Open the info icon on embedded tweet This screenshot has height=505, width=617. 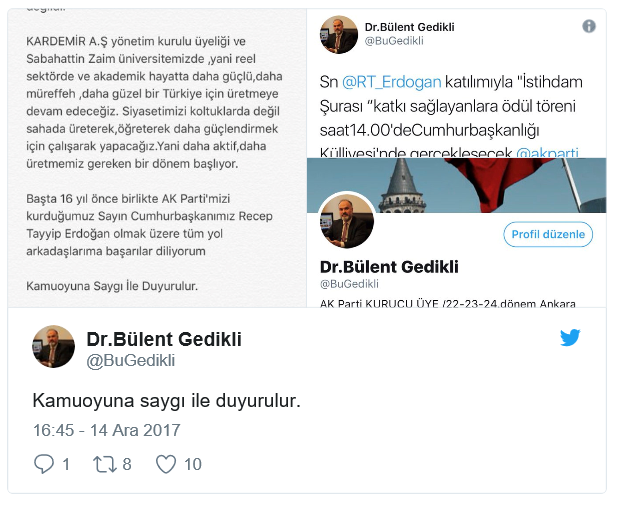589,26
